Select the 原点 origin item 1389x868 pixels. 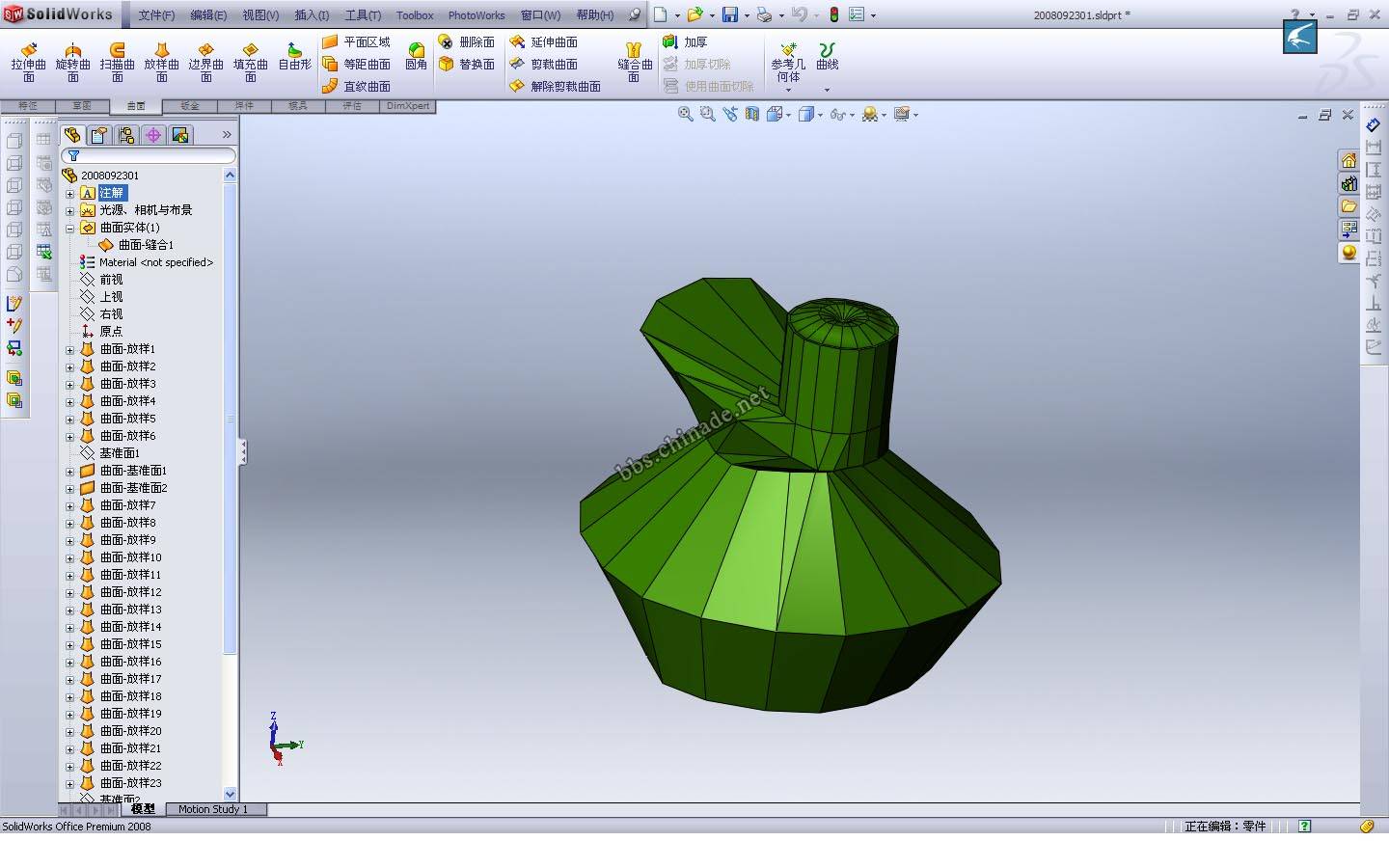click(x=101, y=332)
